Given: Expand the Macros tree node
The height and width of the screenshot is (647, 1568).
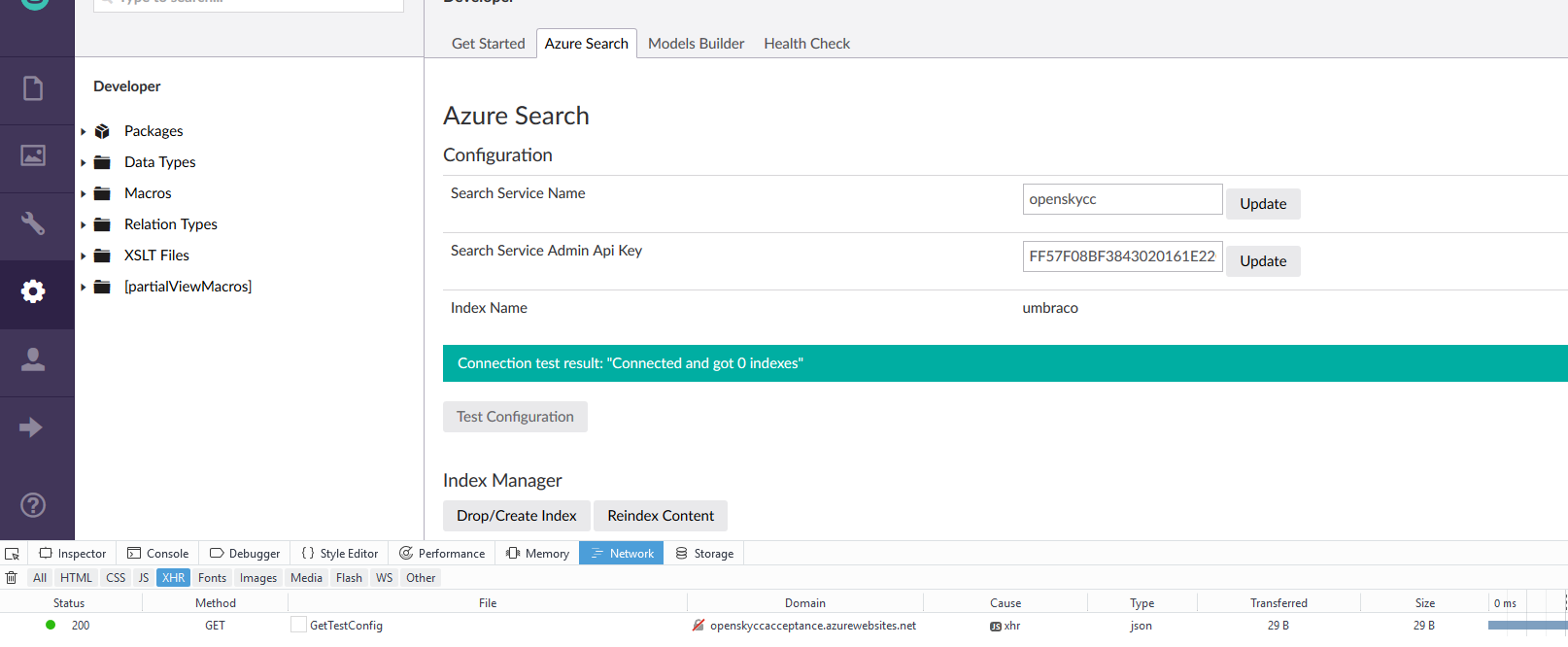Looking at the screenshot, I should [84, 193].
